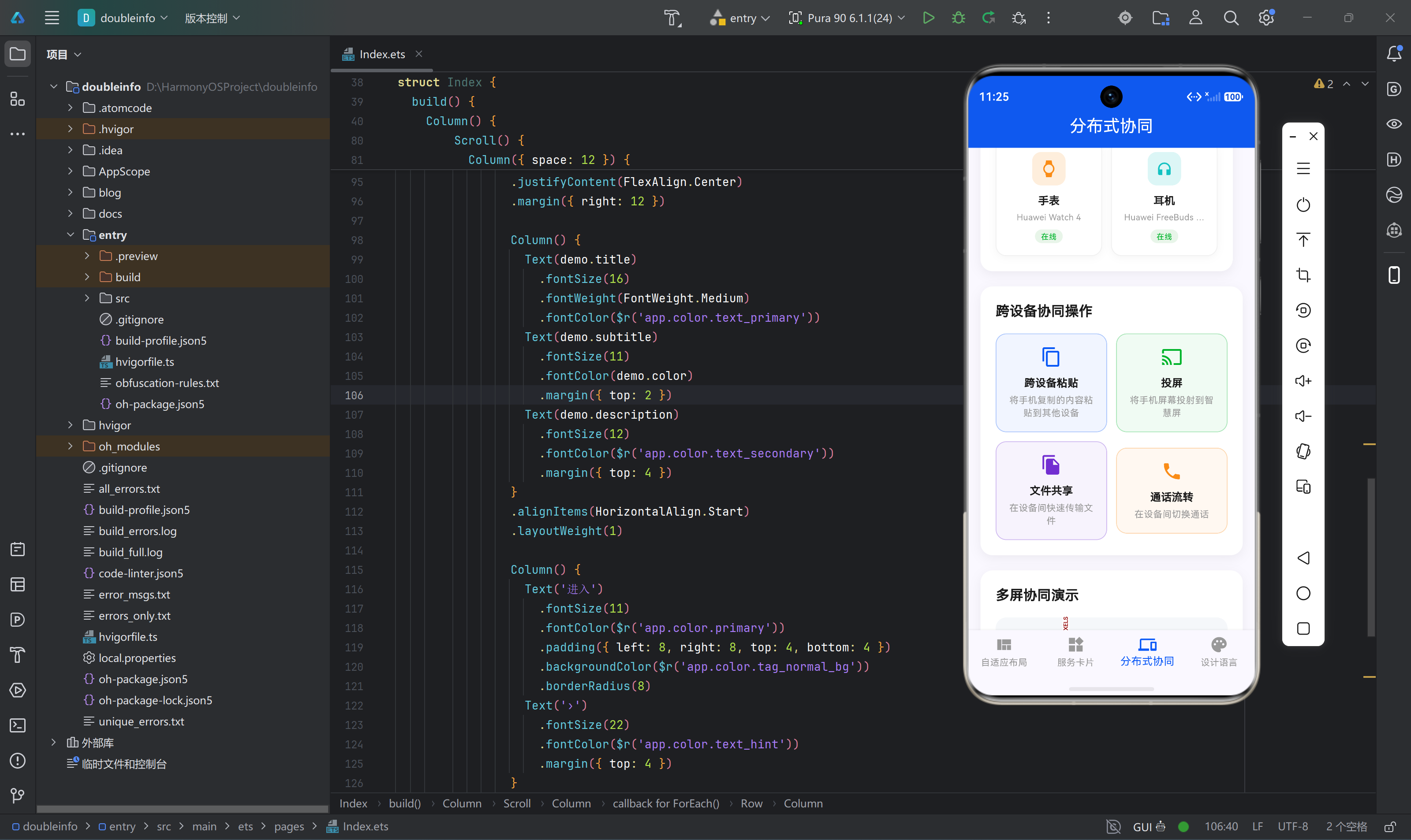
Task: Tap the 通话流转 card
Action: point(1172,490)
